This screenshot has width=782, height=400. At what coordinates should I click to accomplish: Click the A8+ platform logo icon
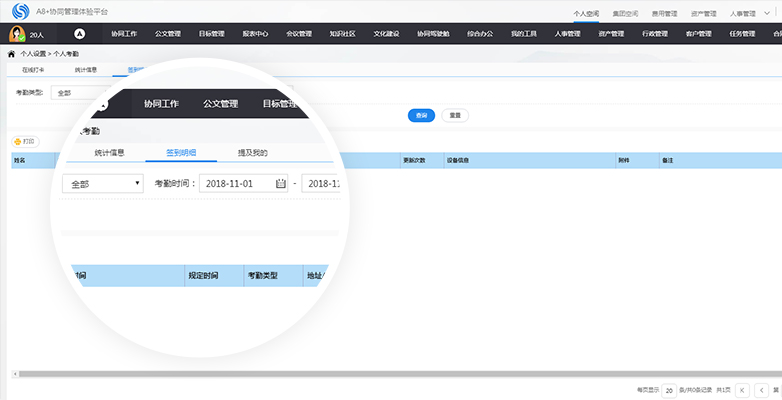[x=18, y=11]
